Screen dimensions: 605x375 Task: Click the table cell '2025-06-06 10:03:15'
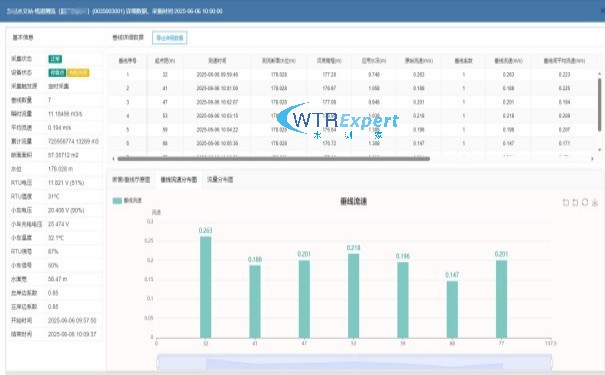pos(217,116)
